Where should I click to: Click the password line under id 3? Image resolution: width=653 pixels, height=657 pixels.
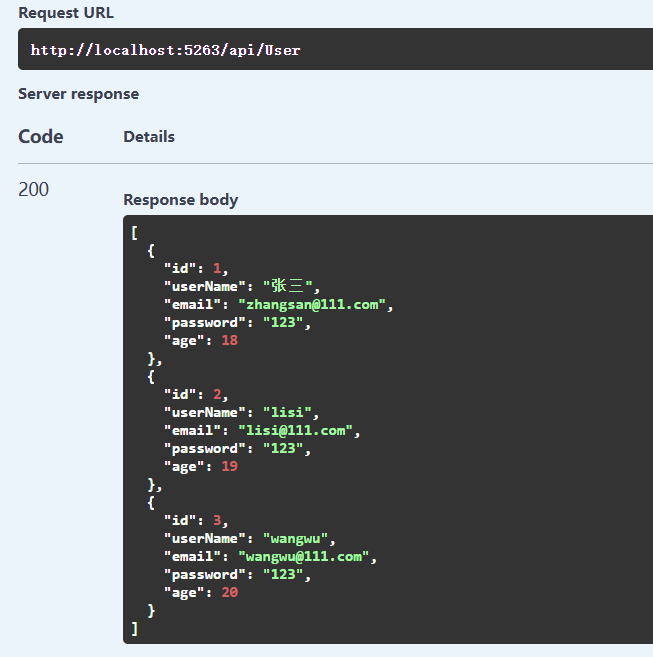click(237, 574)
